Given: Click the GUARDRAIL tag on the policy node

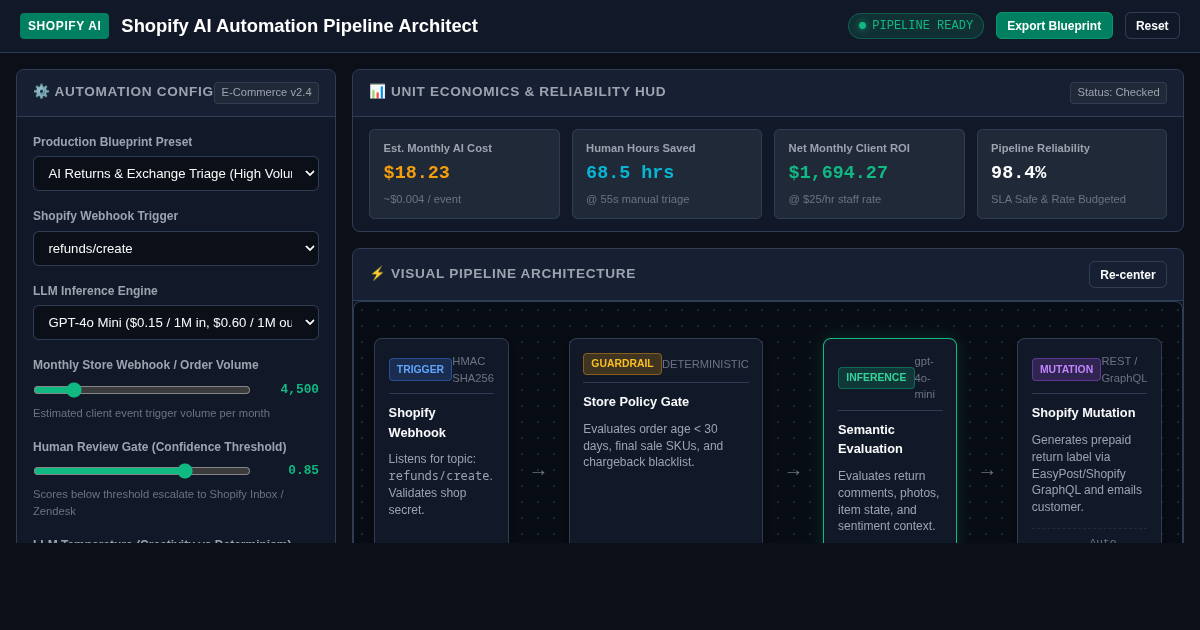Looking at the screenshot, I should (x=622, y=364).
